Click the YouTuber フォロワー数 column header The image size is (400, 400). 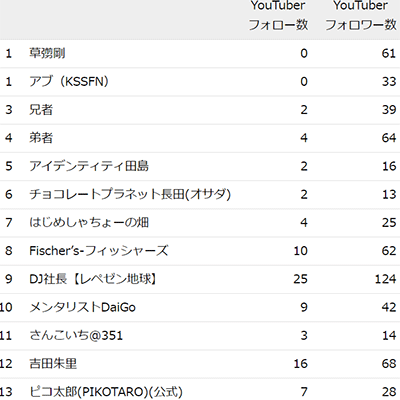pos(361,15)
